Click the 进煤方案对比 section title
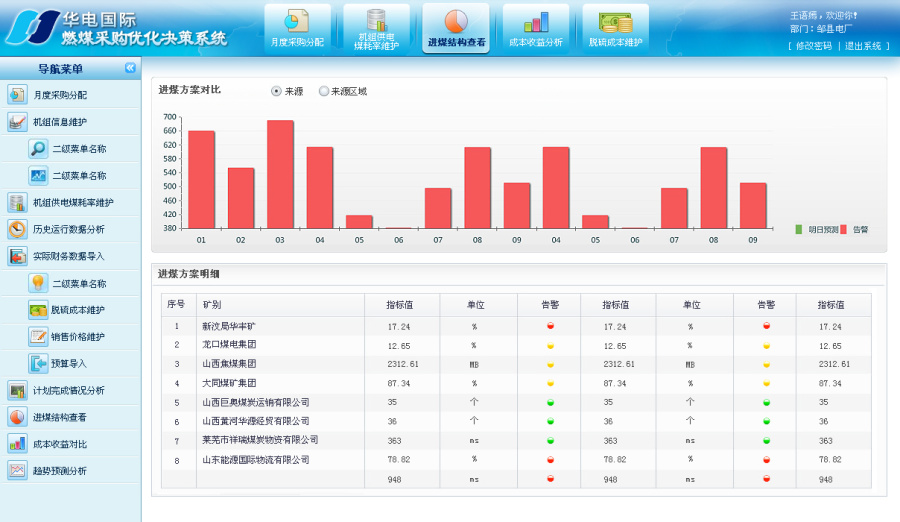This screenshot has width=900, height=522. click(189, 90)
